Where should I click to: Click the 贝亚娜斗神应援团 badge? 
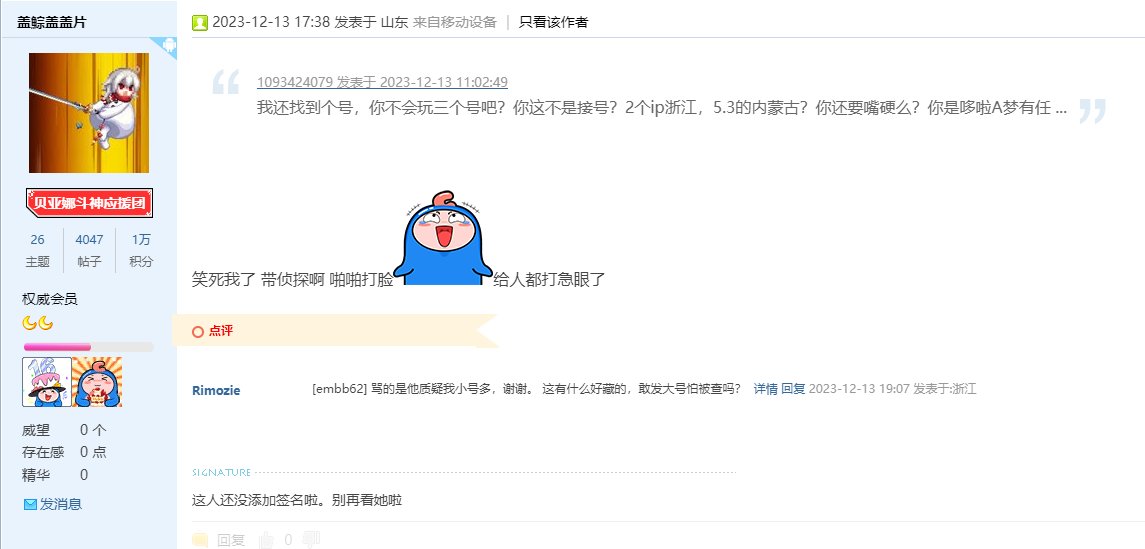pyautogui.click(x=89, y=203)
